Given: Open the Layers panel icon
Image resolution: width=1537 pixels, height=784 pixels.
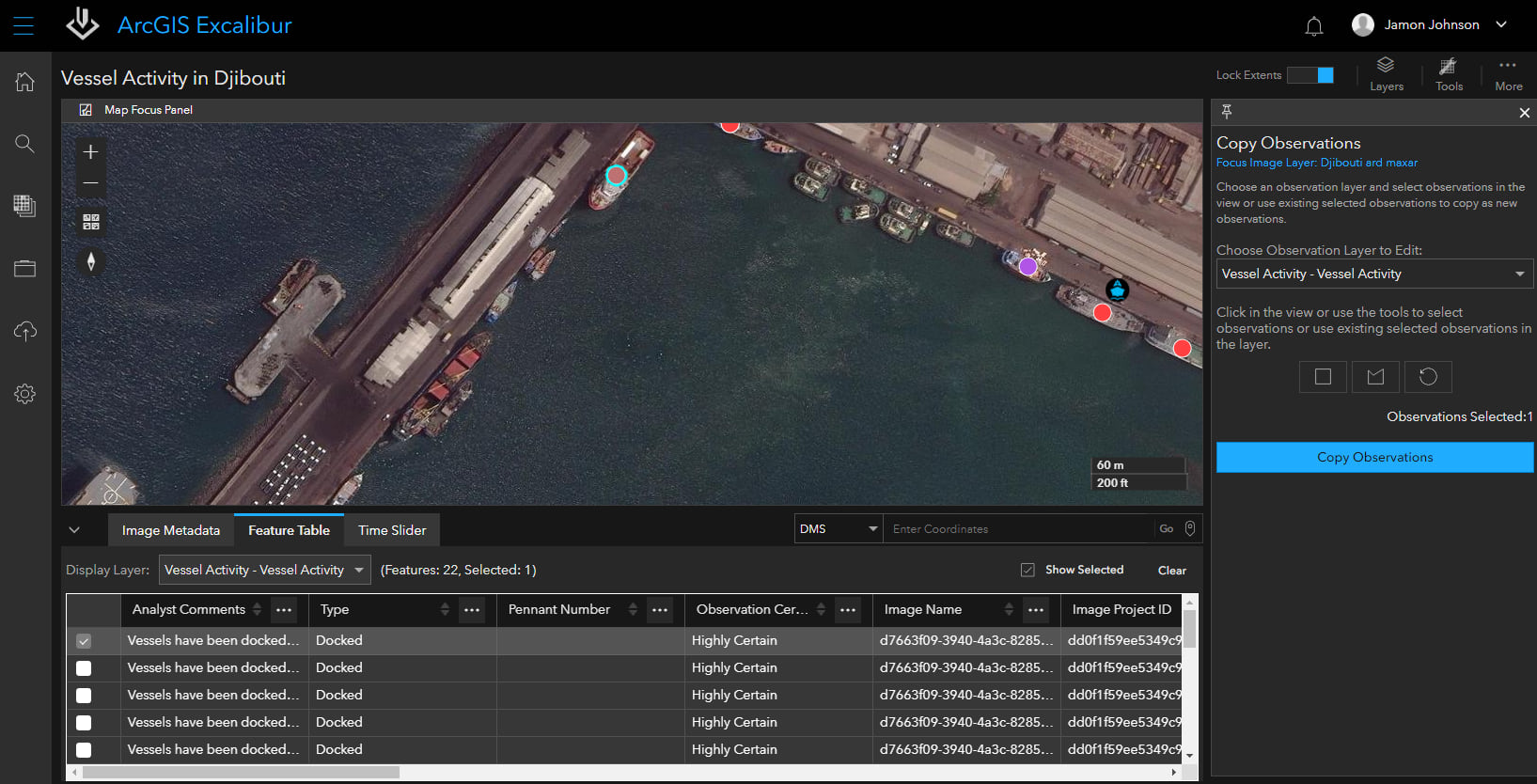Looking at the screenshot, I should pyautogui.click(x=1386, y=73).
